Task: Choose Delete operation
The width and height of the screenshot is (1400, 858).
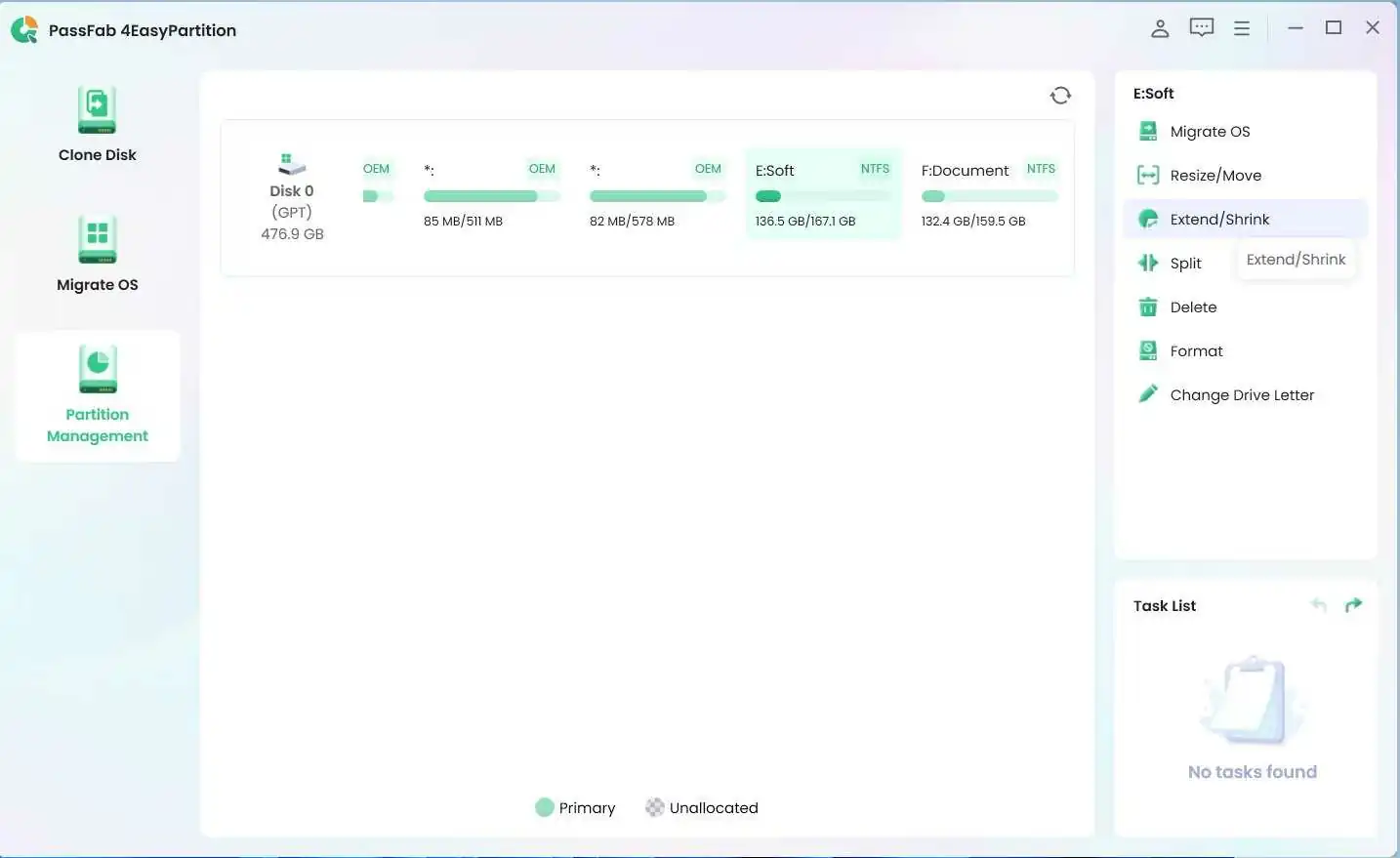Action: coord(1245,306)
